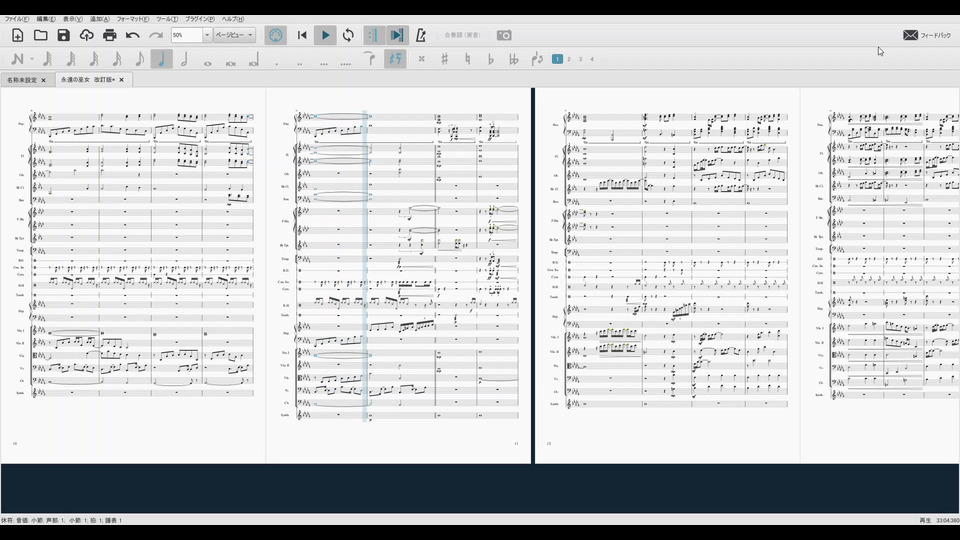Take a screenshot with the camera icon
Screen dimensions: 960x540
[x=505, y=35]
